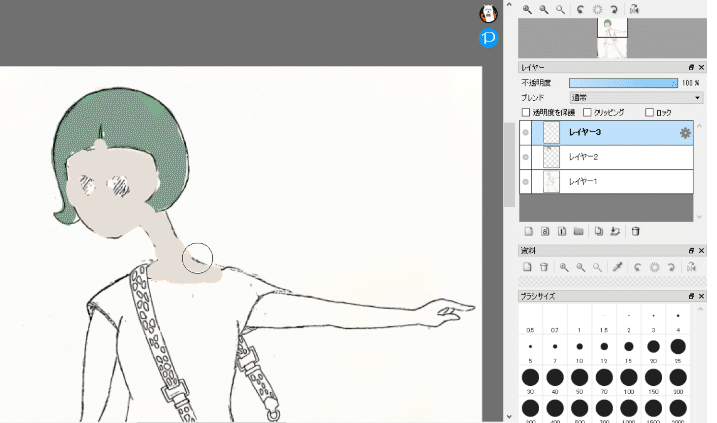Adjust the 不透明度 opacity slider
Viewport: 717px width, 423px height.
pos(623,83)
